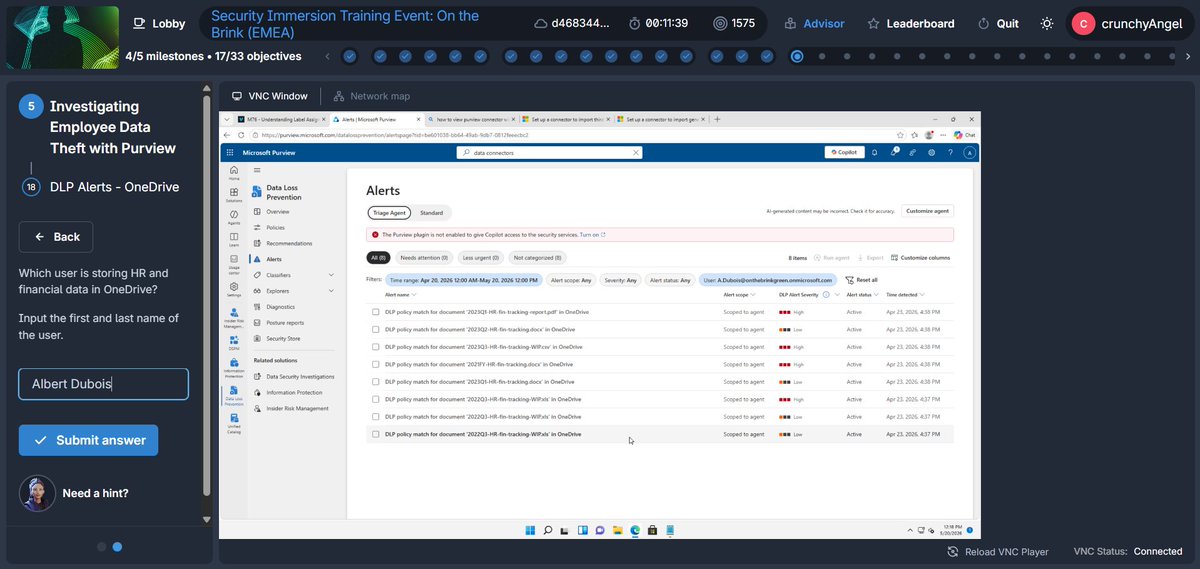Collapse navigation with the hamburger icon
Viewport: 1200px width, 569px height.
(256, 171)
